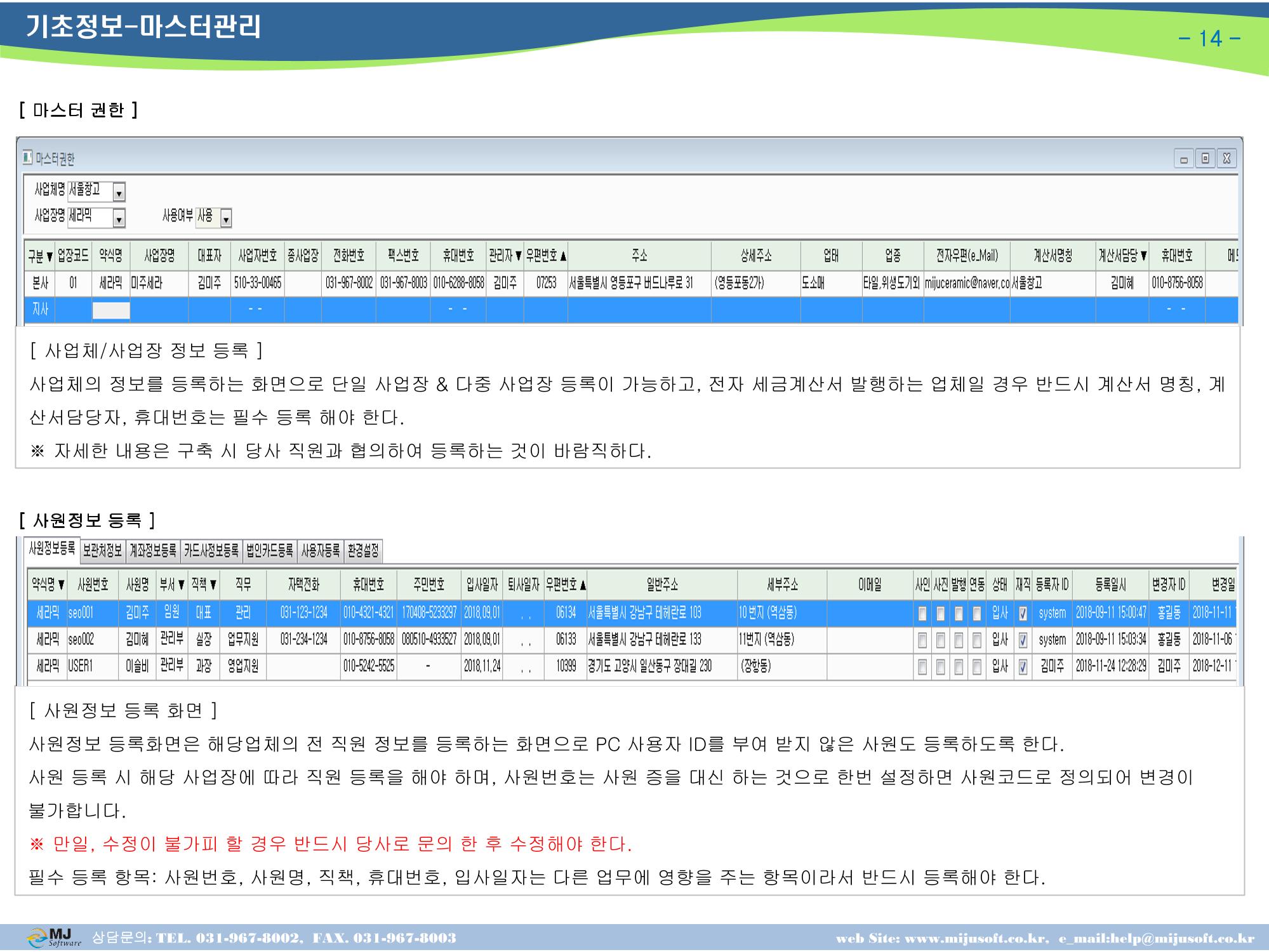Image resolution: width=1269 pixels, height=952 pixels.
Task: Uncheck 재직 checkbox in USER1 row
Action: pyautogui.click(x=1023, y=667)
